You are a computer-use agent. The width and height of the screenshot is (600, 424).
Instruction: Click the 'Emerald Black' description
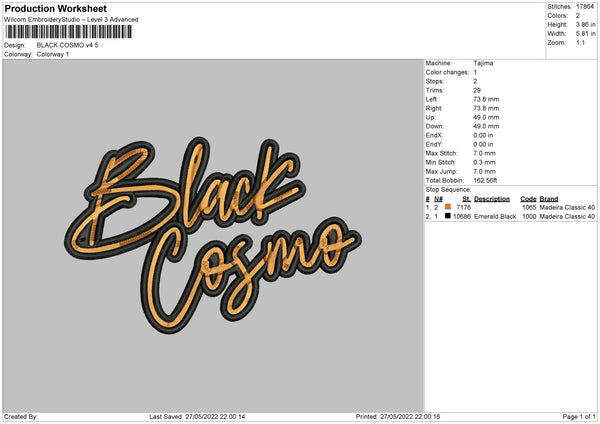[x=495, y=217]
